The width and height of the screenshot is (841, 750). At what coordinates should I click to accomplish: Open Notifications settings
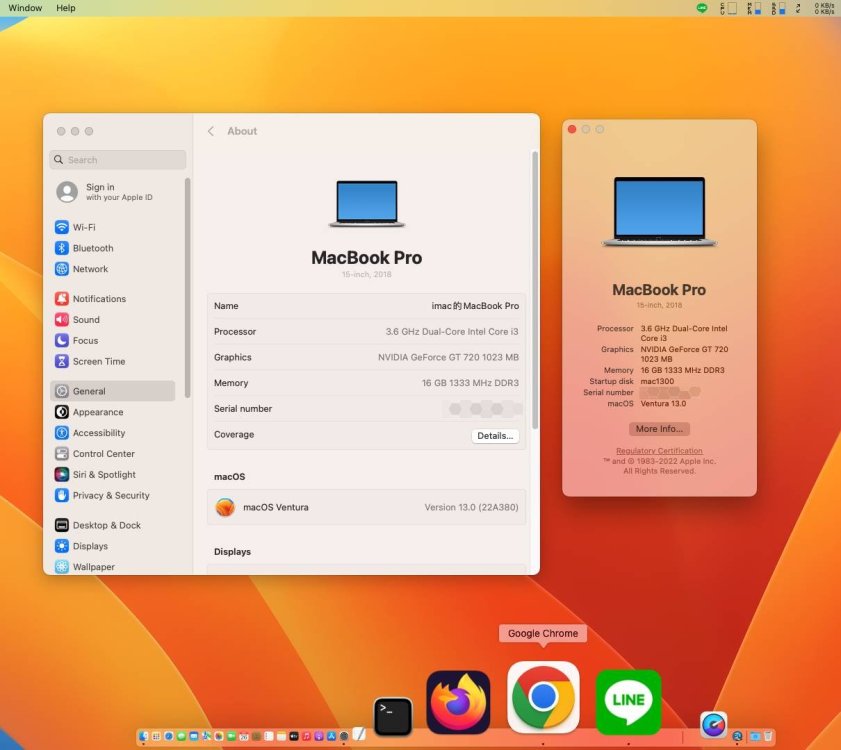coord(113,299)
